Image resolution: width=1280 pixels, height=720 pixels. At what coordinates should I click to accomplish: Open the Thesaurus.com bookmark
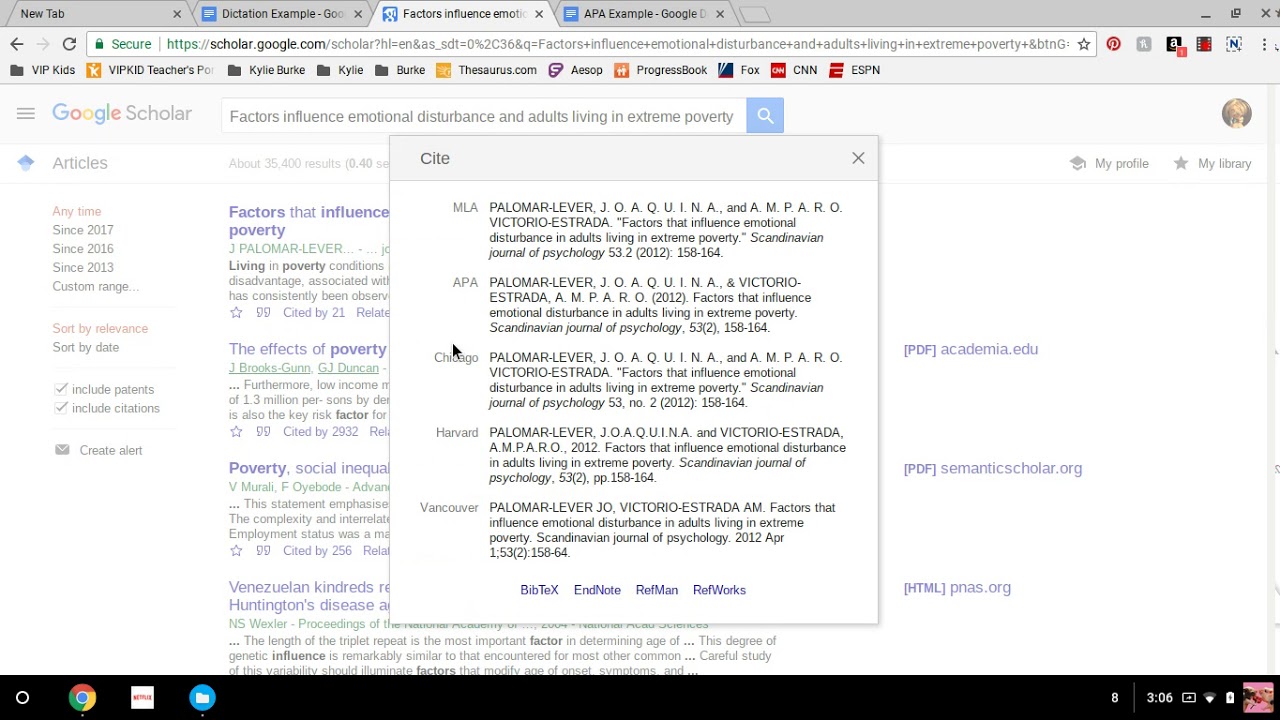click(487, 70)
